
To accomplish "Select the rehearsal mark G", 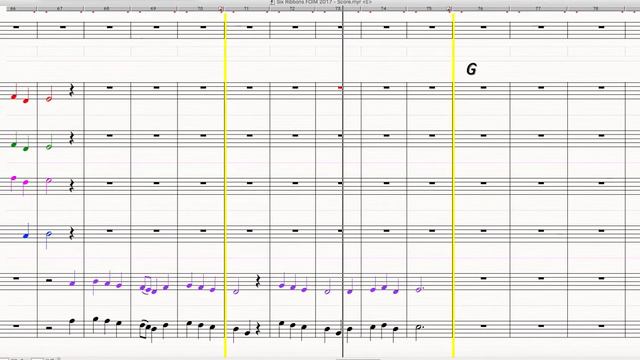I will [471, 69].
